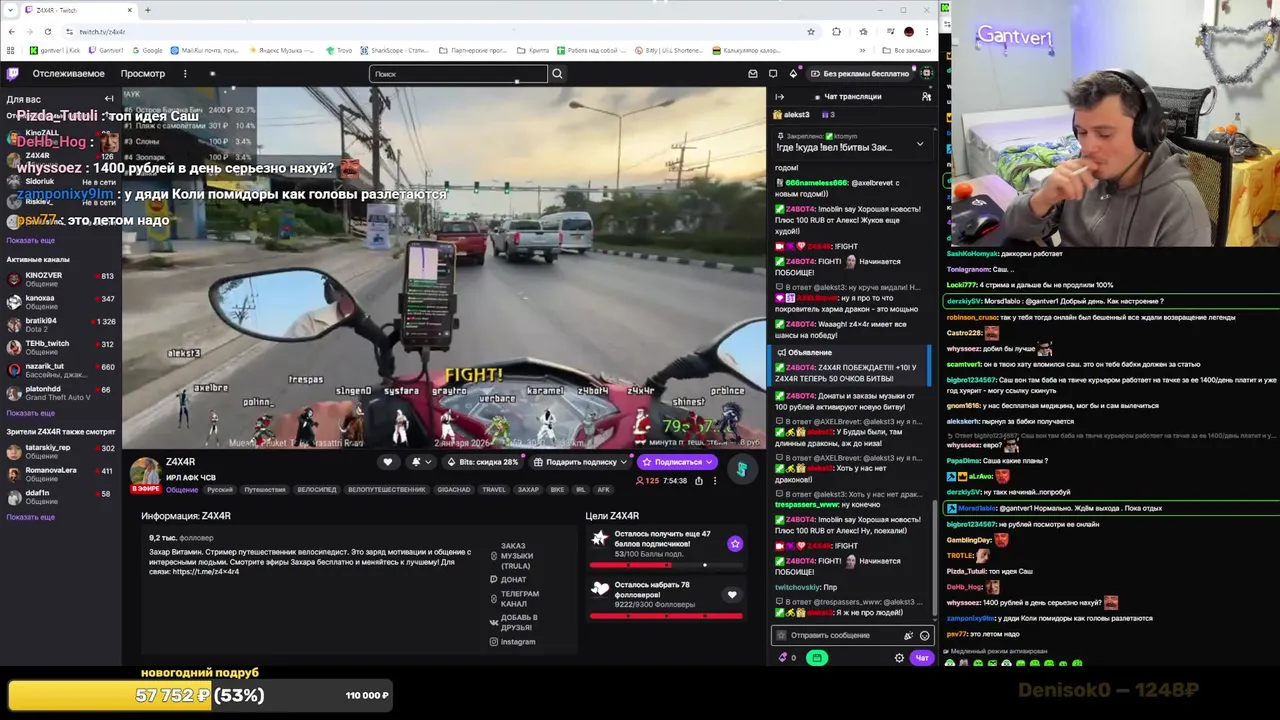Click Z4X4R streamer avatar with 'В ЭФИРЕ' badge
Screen dimensions: 1280x720
point(146,474)
